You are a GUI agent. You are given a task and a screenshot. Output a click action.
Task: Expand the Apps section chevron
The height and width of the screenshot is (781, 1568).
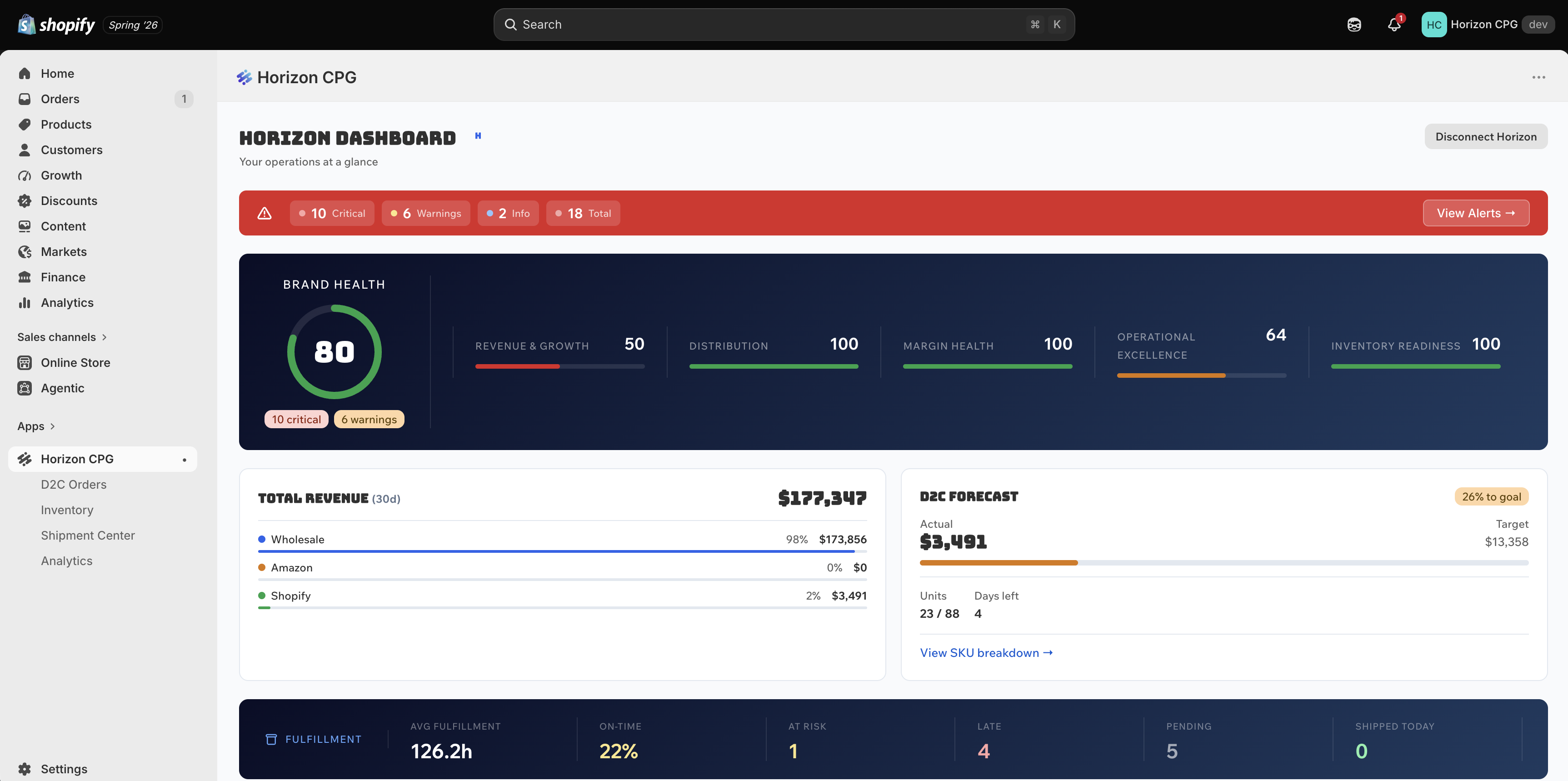[52, 427]
